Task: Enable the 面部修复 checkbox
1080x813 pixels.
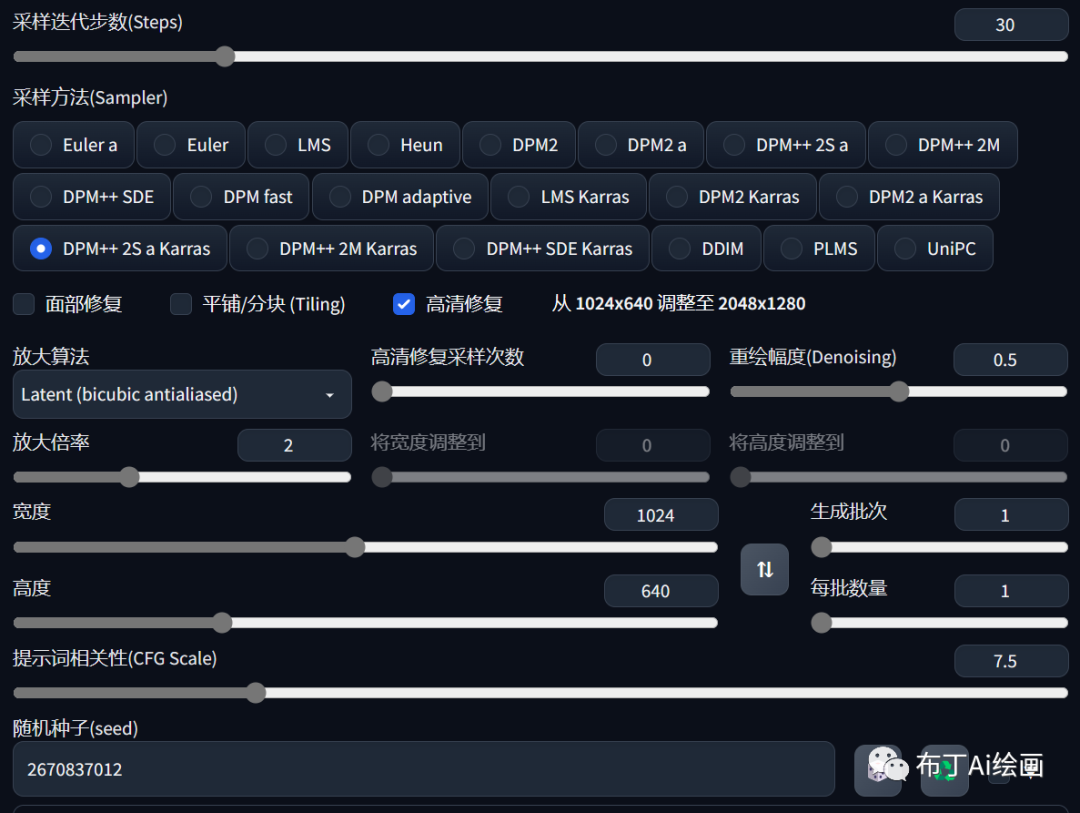Action: 25,304
